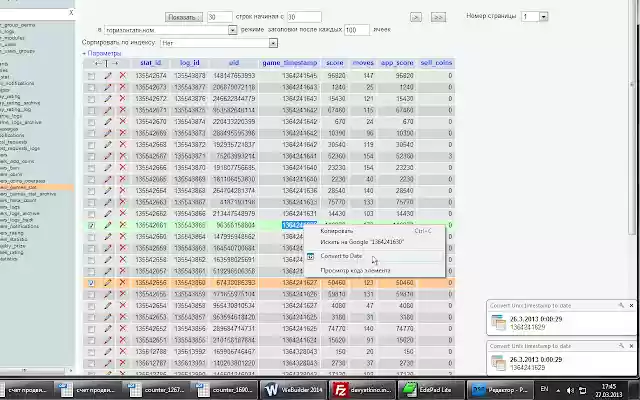The width and height of the screenshot is (640, 400).
Task: Tick checkbox for row 135542668
Action: point(91,145)
